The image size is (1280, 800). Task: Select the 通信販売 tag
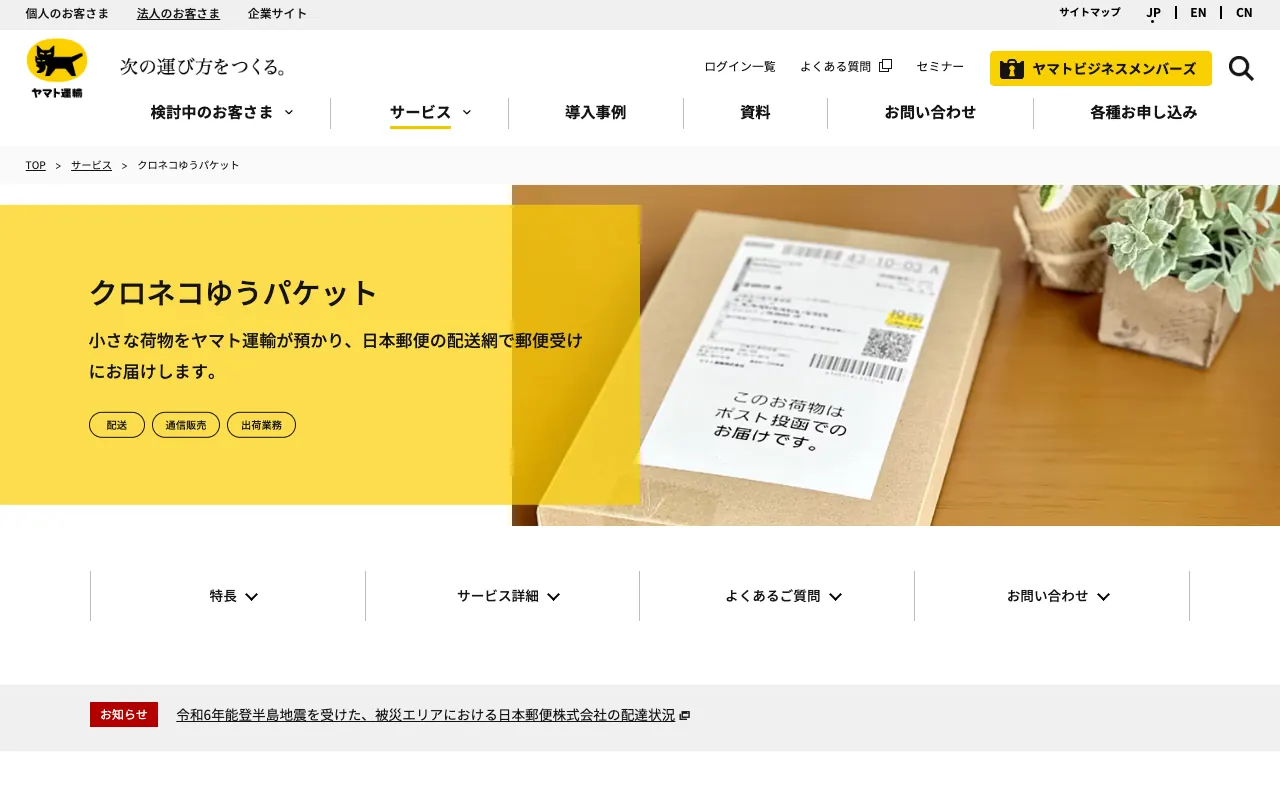click(x=186, y=425)
